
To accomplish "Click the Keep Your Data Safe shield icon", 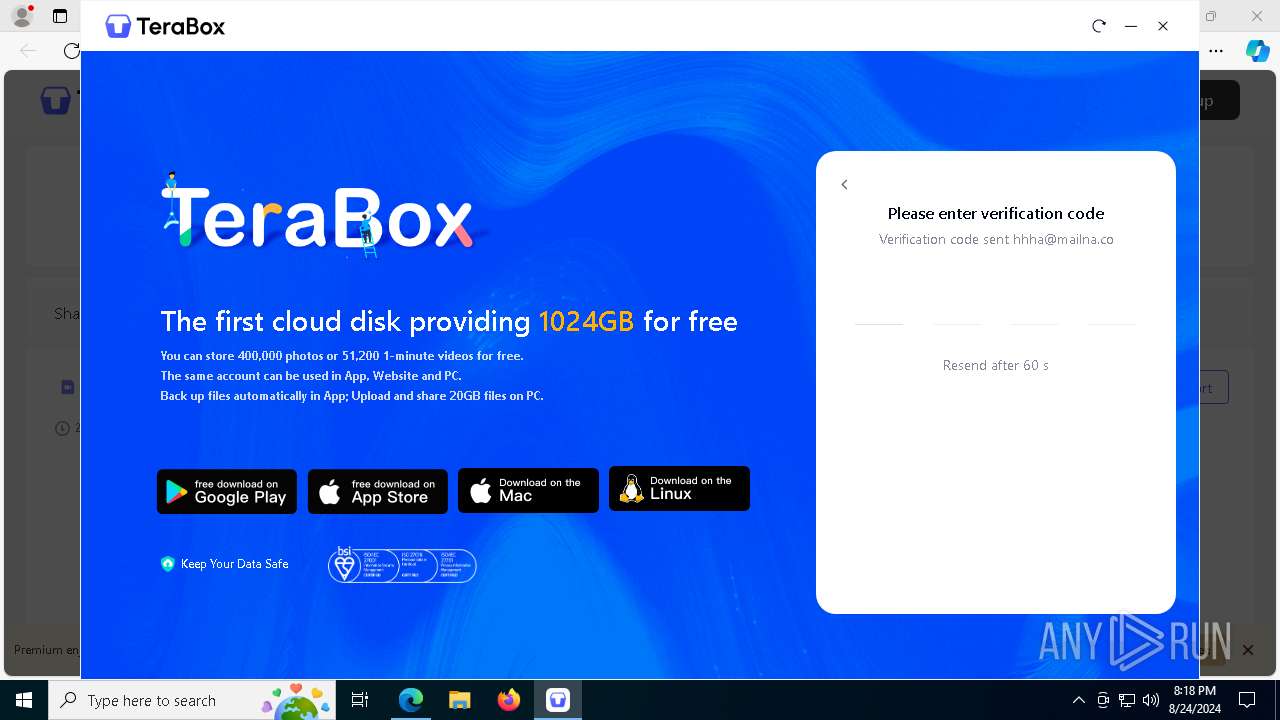I will click(x=168, y=564).
